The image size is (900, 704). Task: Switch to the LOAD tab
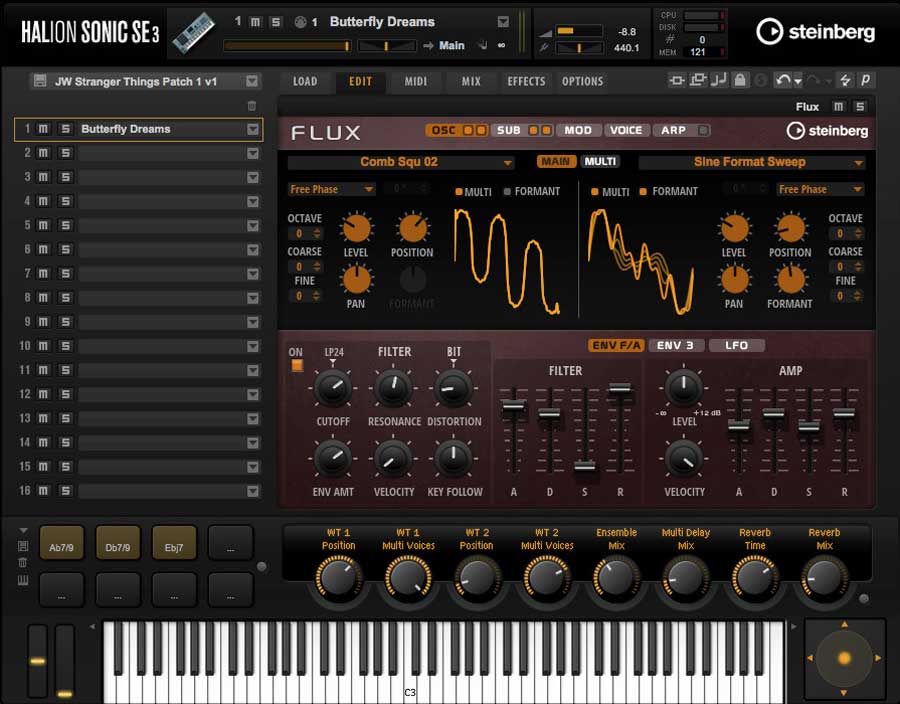pyautogui.click(x=305, y=81)
